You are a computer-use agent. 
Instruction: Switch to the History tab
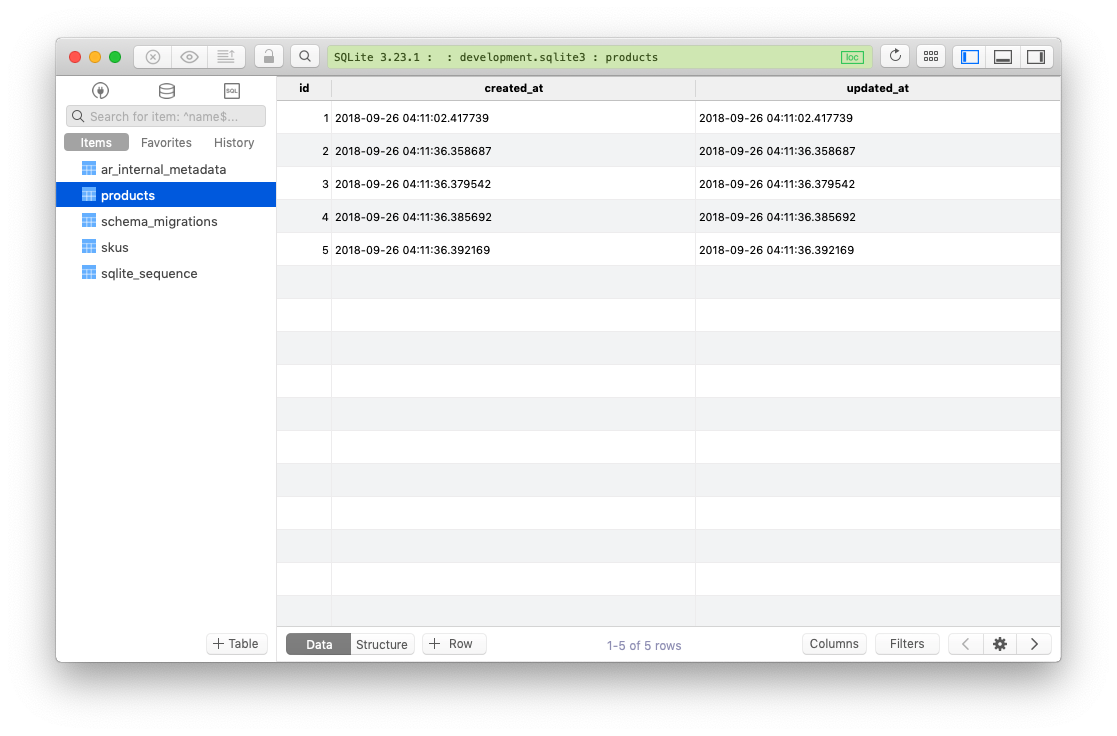point(234,142)
